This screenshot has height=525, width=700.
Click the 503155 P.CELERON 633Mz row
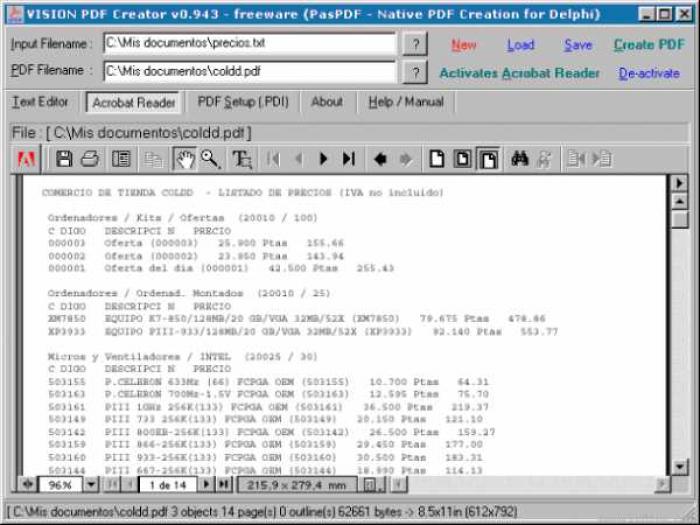[268, 382]
